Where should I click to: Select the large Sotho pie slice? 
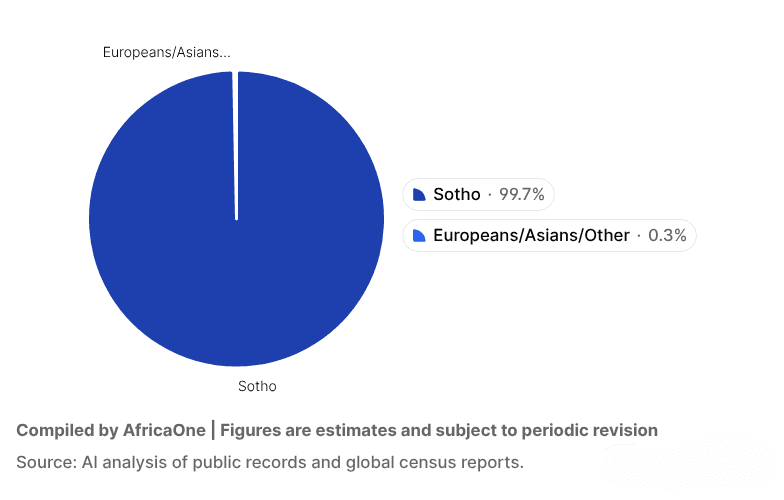[236, 260]
